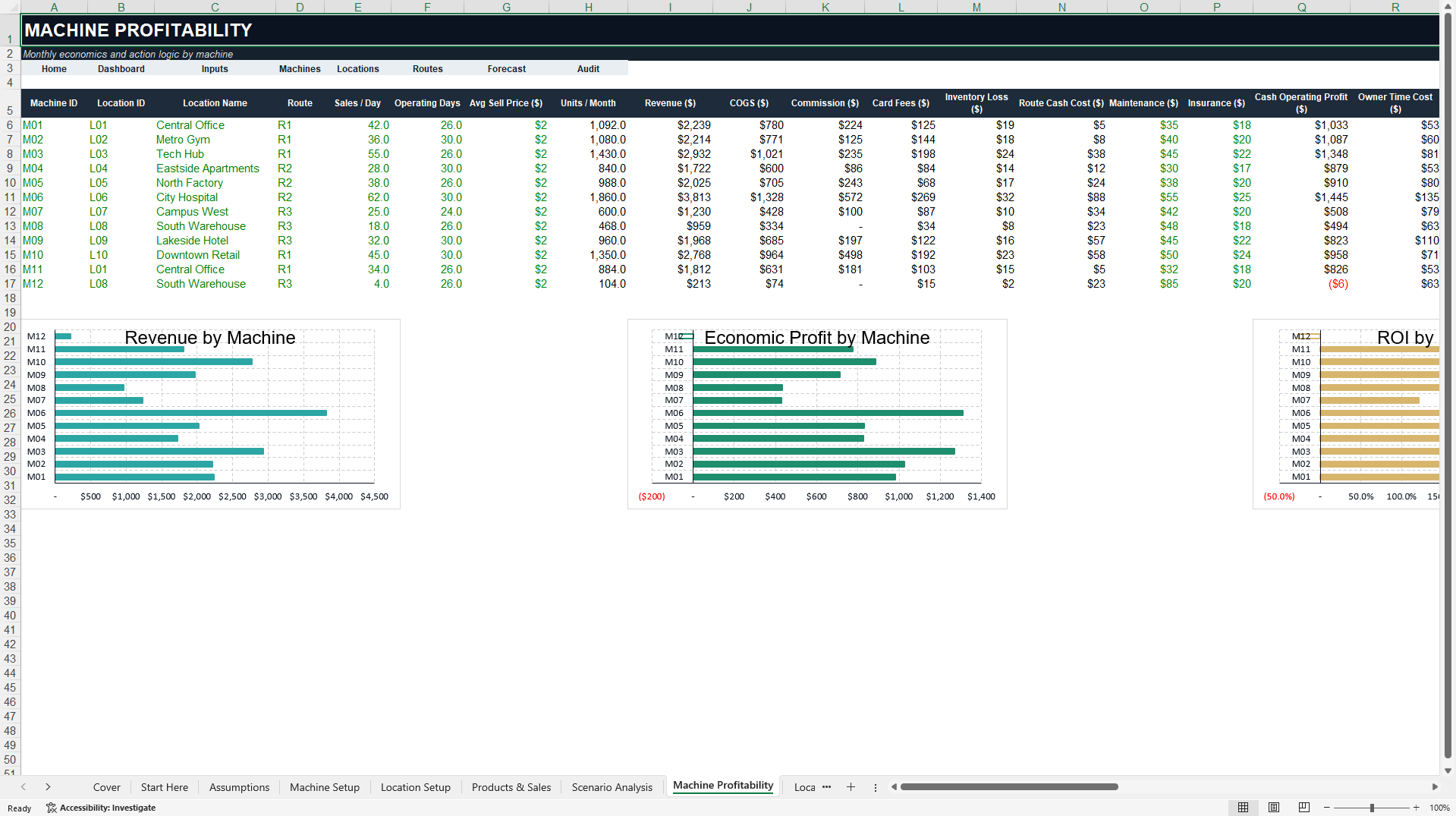Screen dimensions: 1456x816
Task: Follow the Inputs navigation link
Action: (215, 69)
